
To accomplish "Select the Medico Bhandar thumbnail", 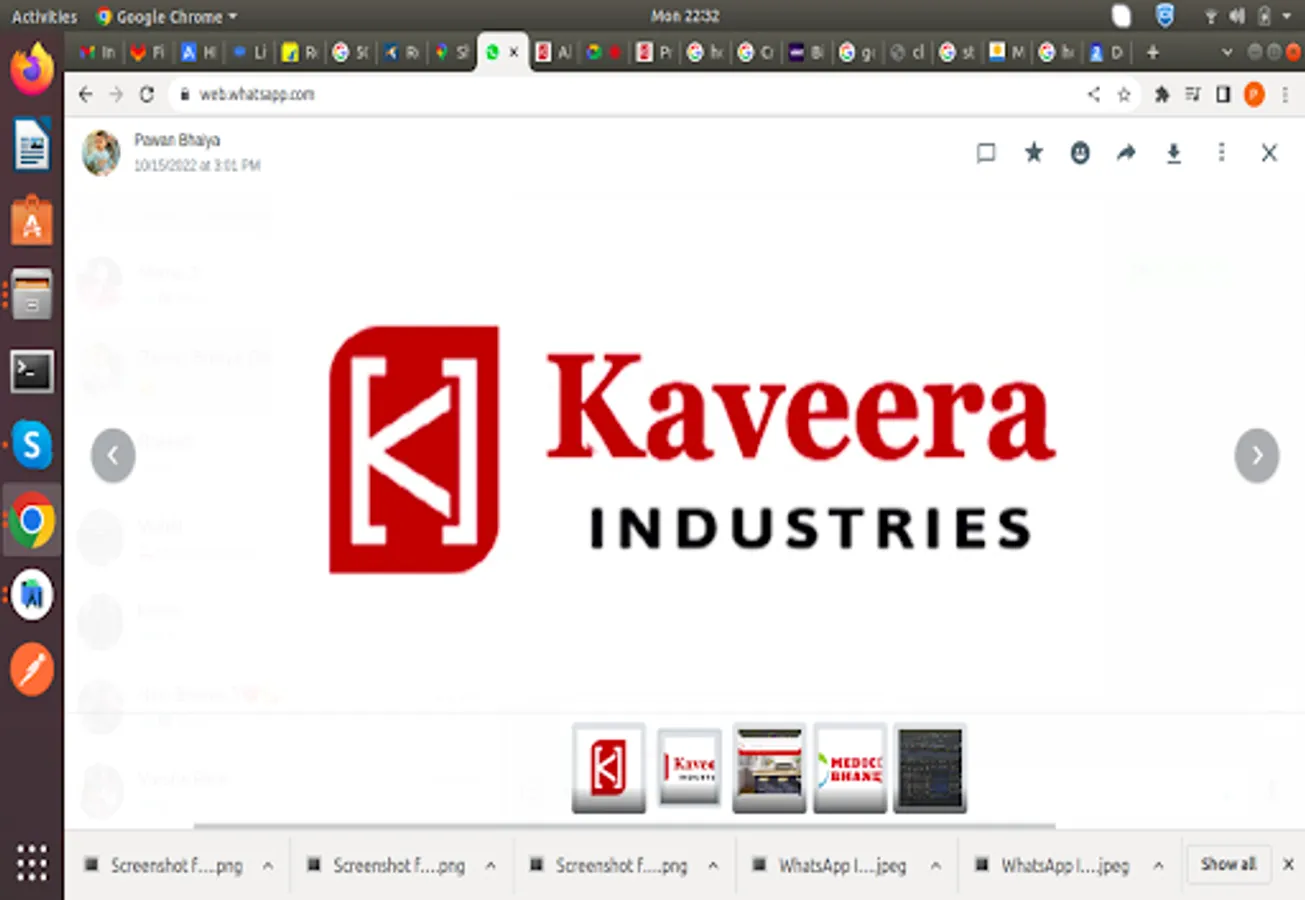I will coord(850,767).
